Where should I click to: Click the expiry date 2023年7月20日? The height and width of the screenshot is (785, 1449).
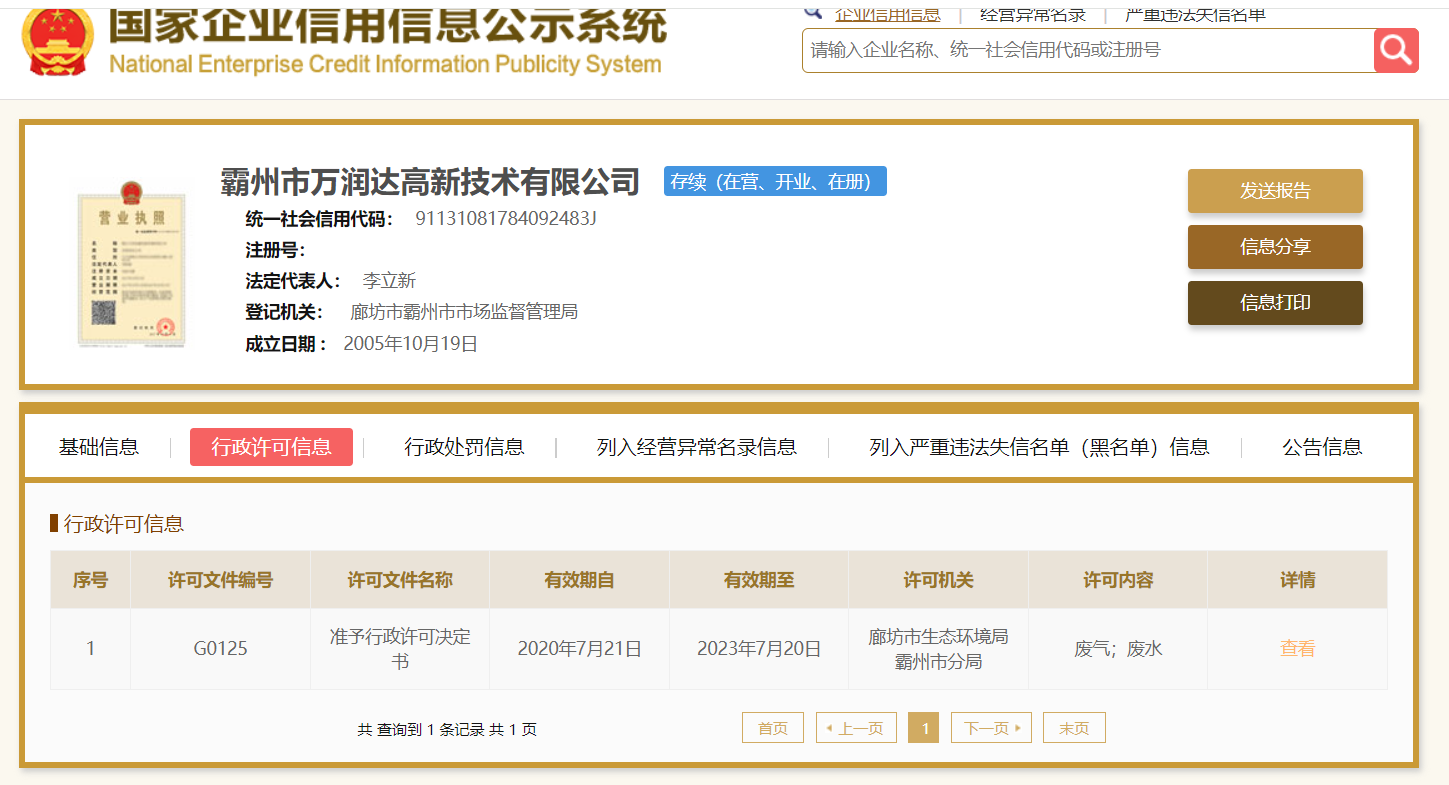coord(759,648)
